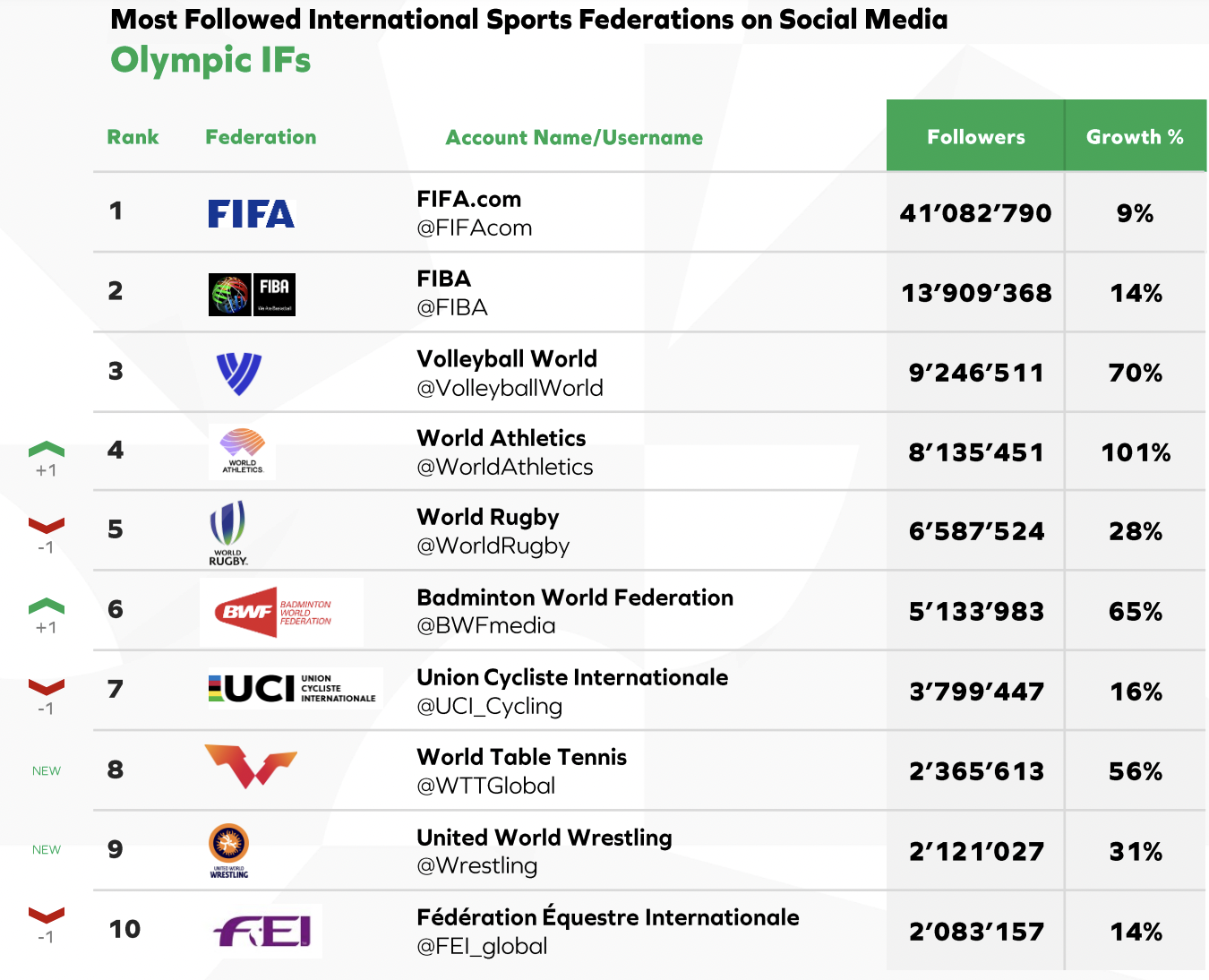
Task: Select the World Table Tennis logo
Action: tap(251, 767)
